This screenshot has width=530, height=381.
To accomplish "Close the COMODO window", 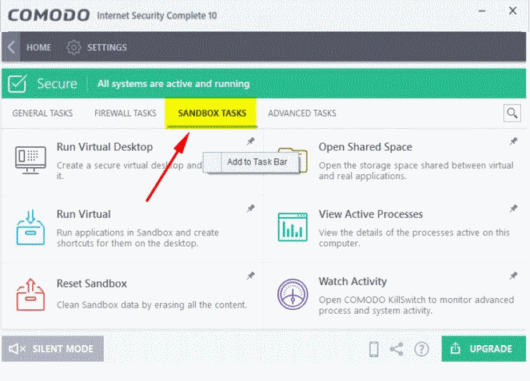I will [x=512, y=11].
